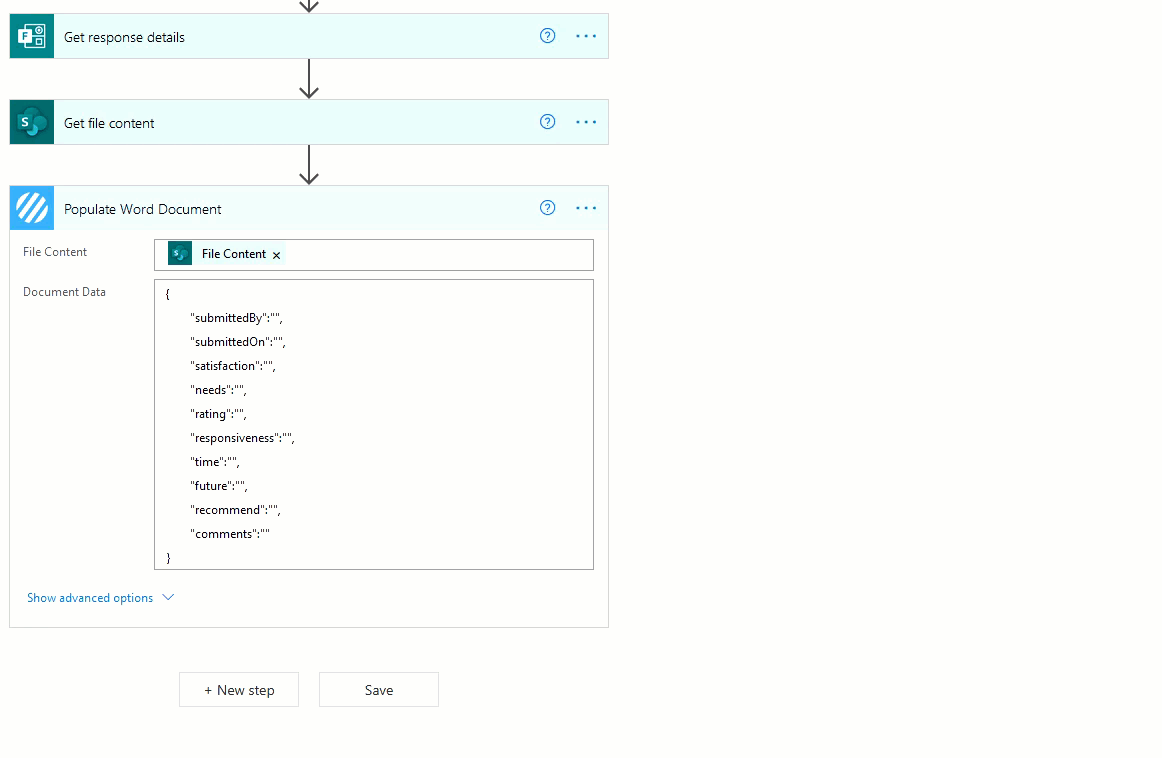Remove the File Content token
1162x758 pixels.
click(x=276, y=255)
